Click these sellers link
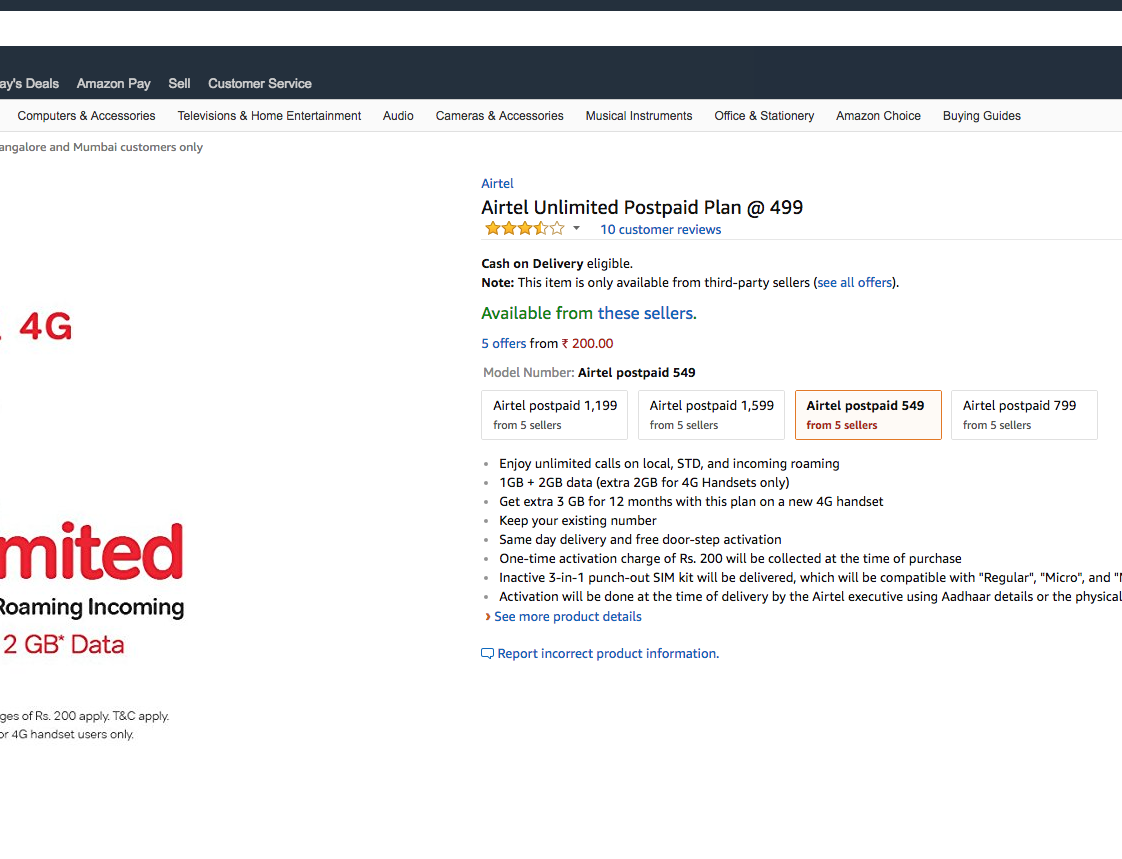The width and height of the screenshot is (1122, 859). [646, 314]
